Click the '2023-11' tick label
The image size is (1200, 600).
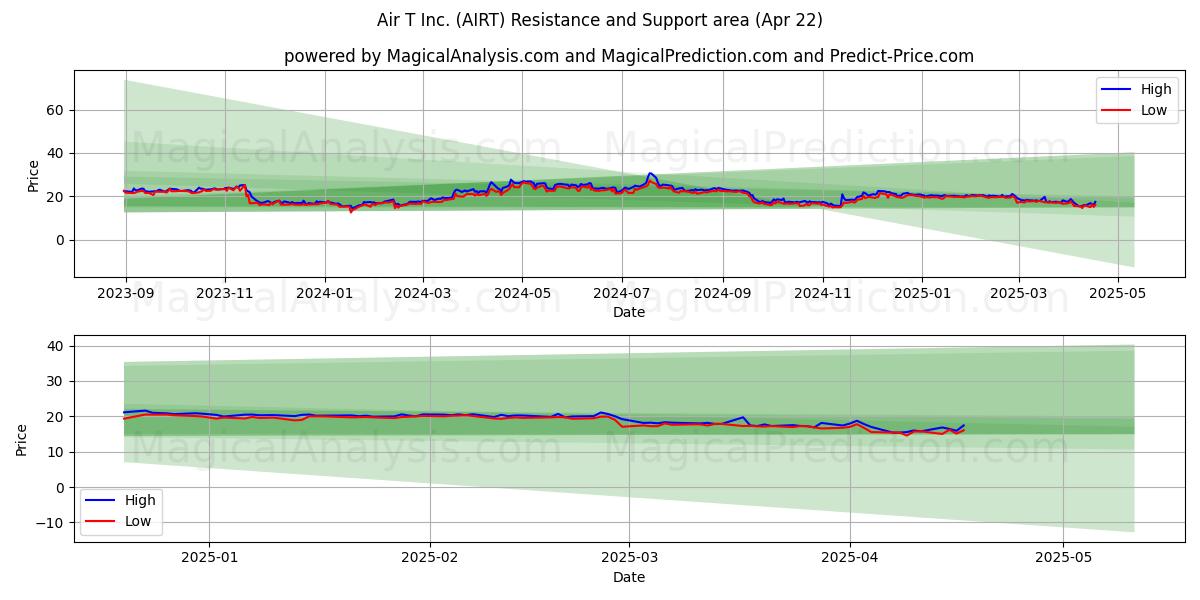tap(225, 293)
